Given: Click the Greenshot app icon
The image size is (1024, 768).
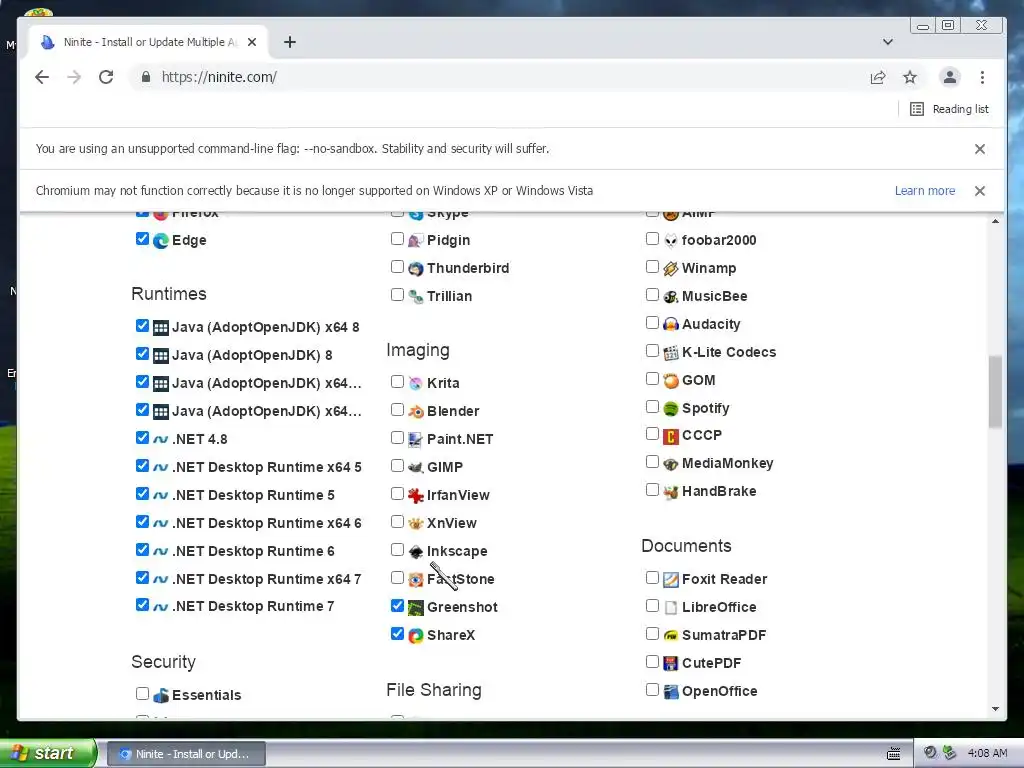Looking at the screenshot, I should click(x=415, y=607).
